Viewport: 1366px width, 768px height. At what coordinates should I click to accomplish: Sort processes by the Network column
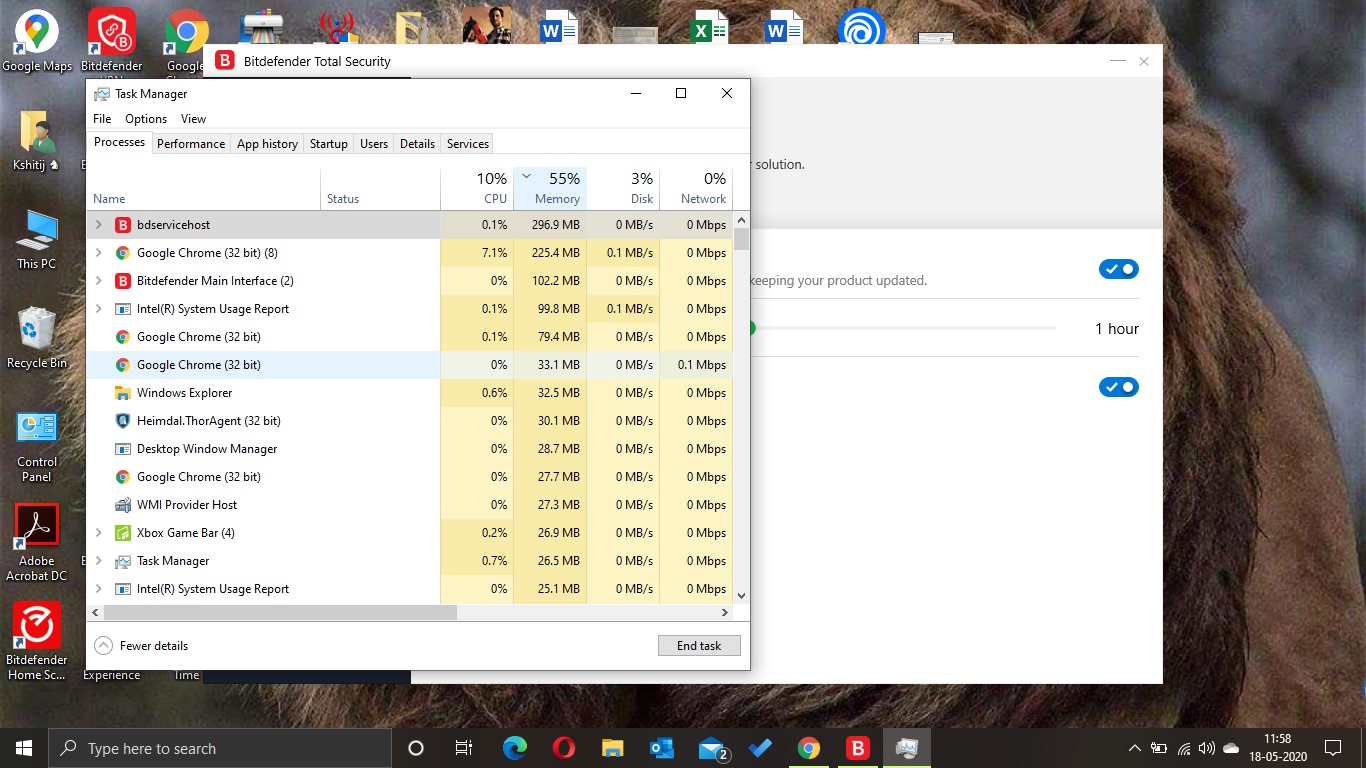696,188
